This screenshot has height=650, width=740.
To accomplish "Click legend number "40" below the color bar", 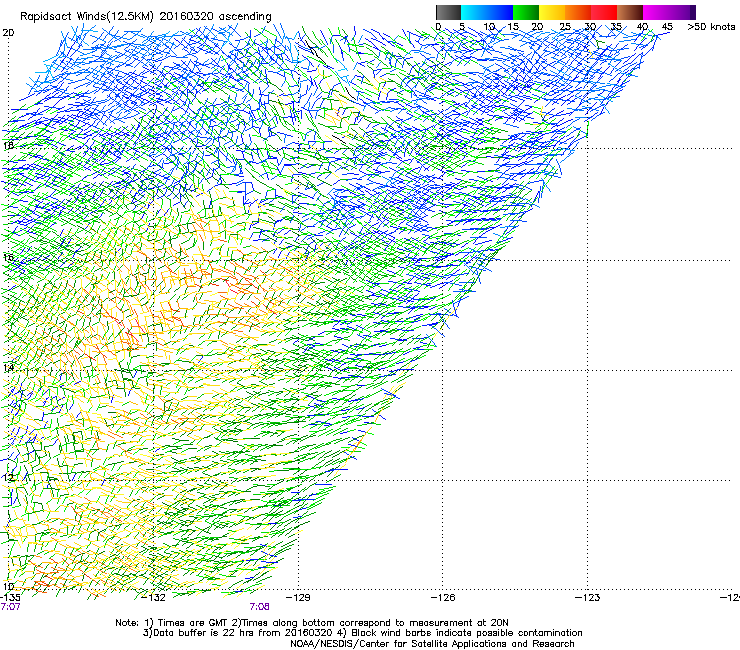I will click(x=642, y=26).
